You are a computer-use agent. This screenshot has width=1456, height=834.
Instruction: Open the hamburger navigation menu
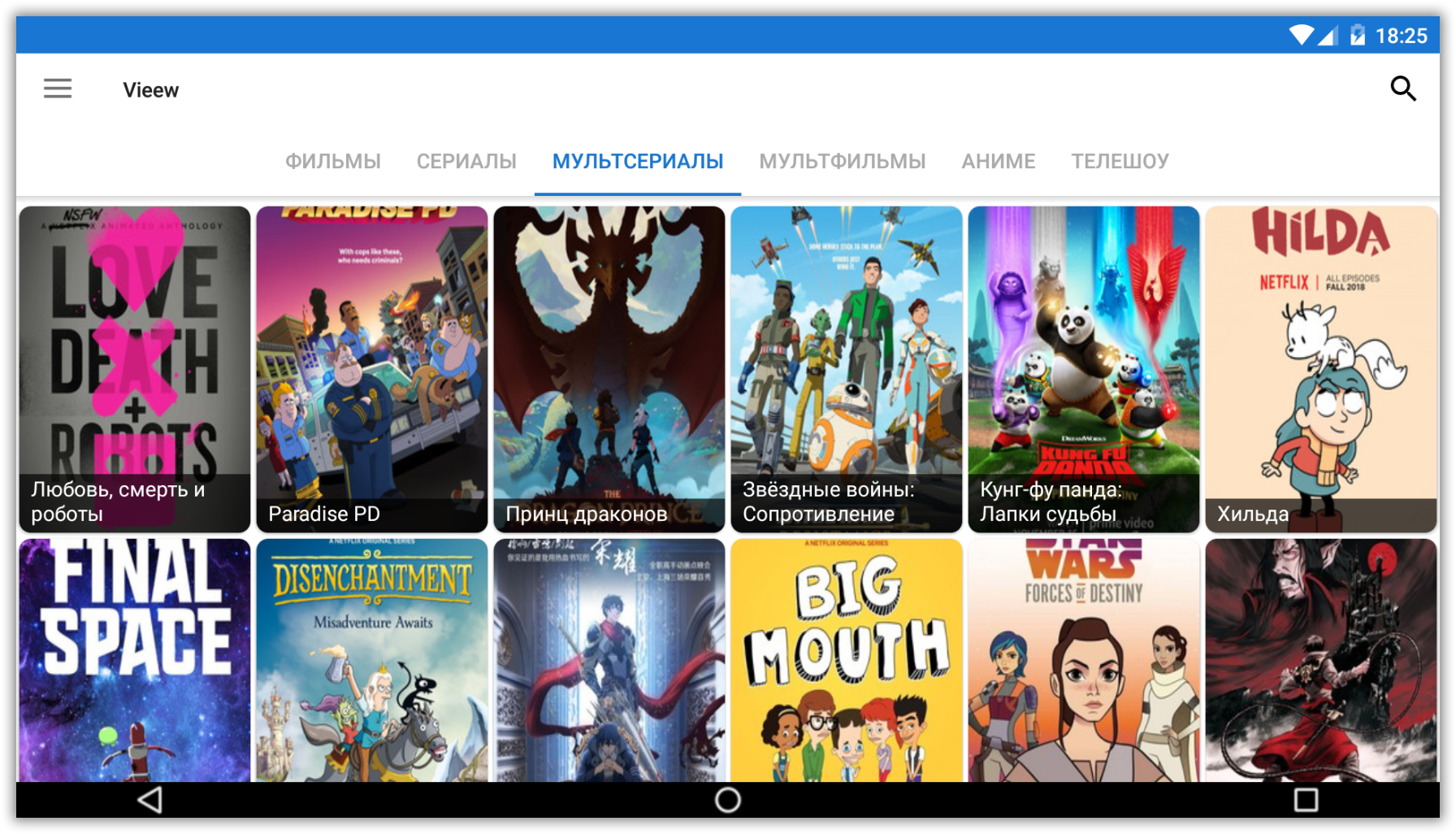58,89
